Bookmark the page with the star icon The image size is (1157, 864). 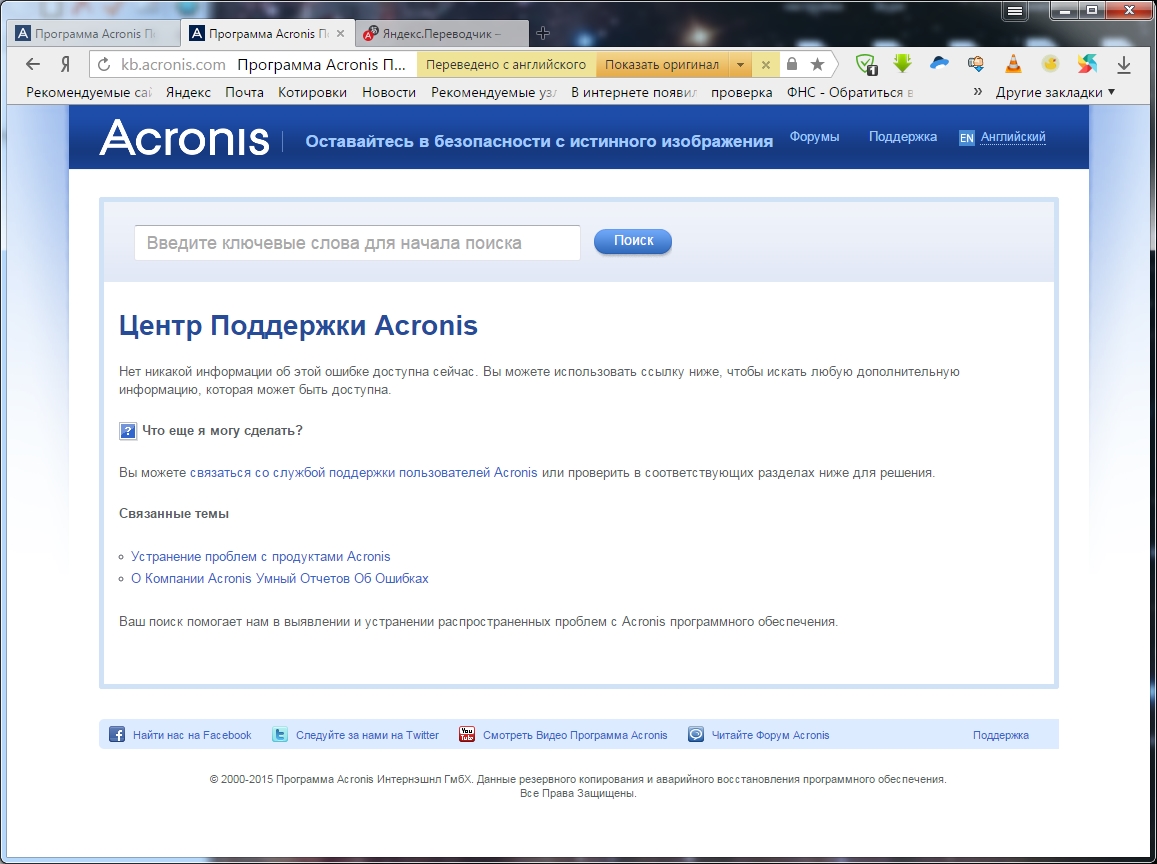(817, 65)
